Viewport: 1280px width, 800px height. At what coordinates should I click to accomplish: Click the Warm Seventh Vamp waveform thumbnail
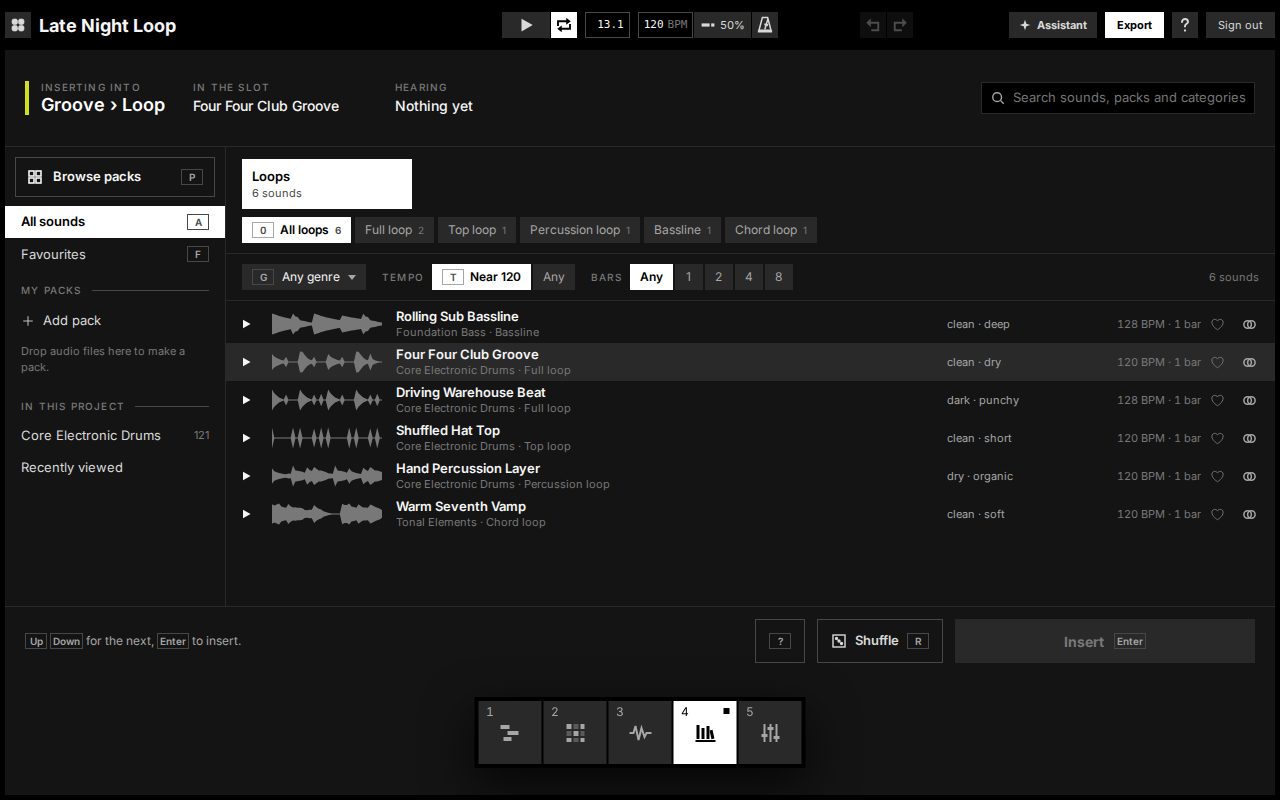(x=327, y=514)
